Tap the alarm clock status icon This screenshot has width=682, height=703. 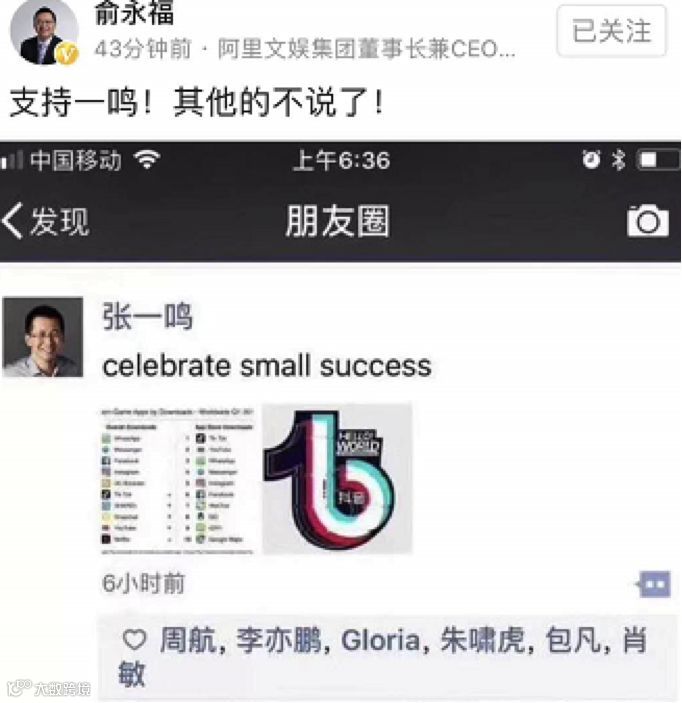click(x=591, y=160)
